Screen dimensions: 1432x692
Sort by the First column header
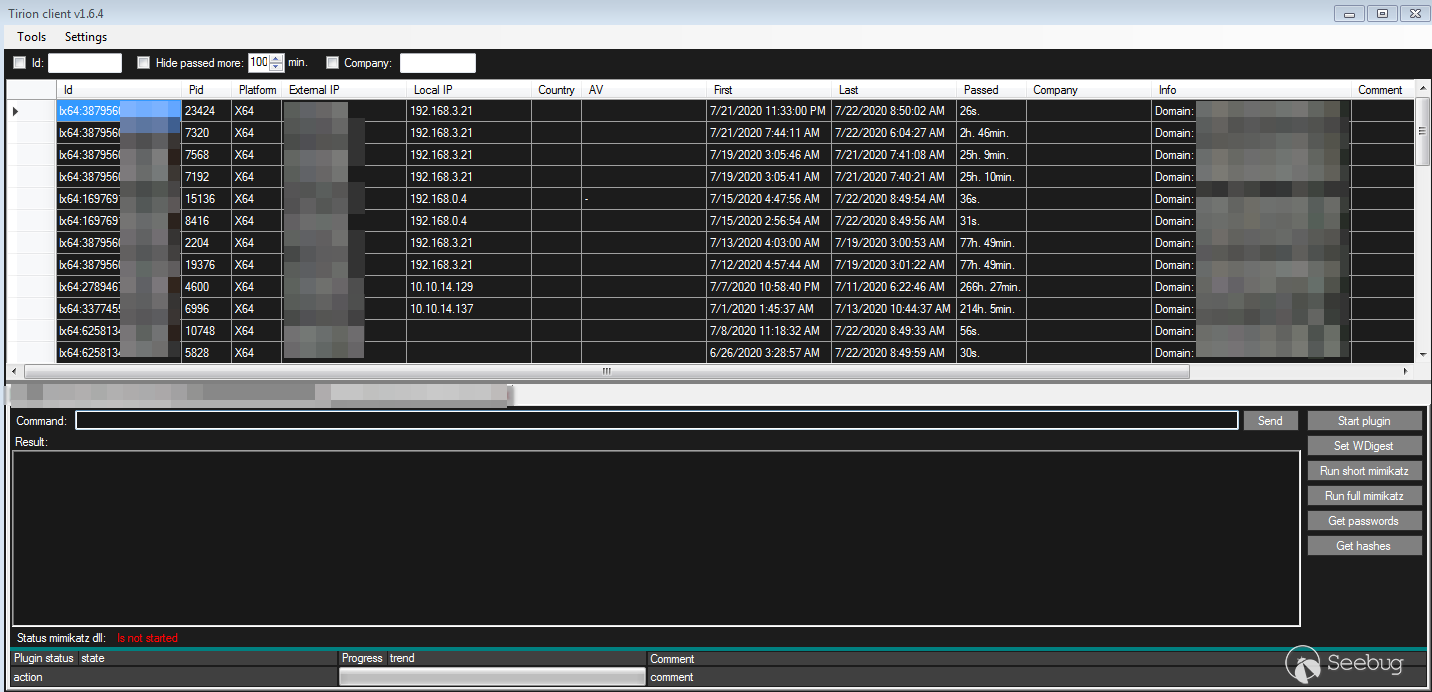click(x=769, y=90)
